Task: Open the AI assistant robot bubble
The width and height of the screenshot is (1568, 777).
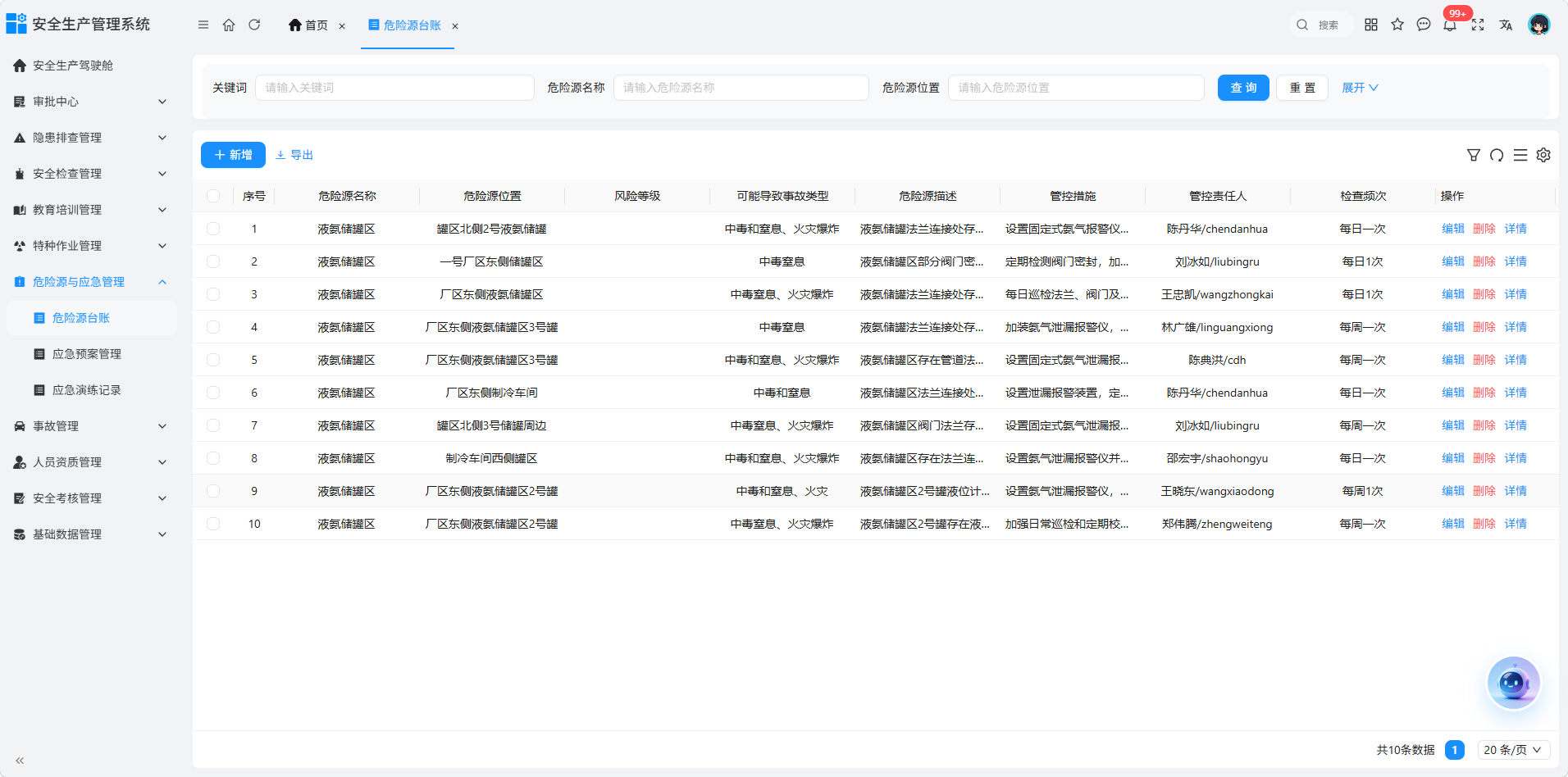Action: 1514,683
